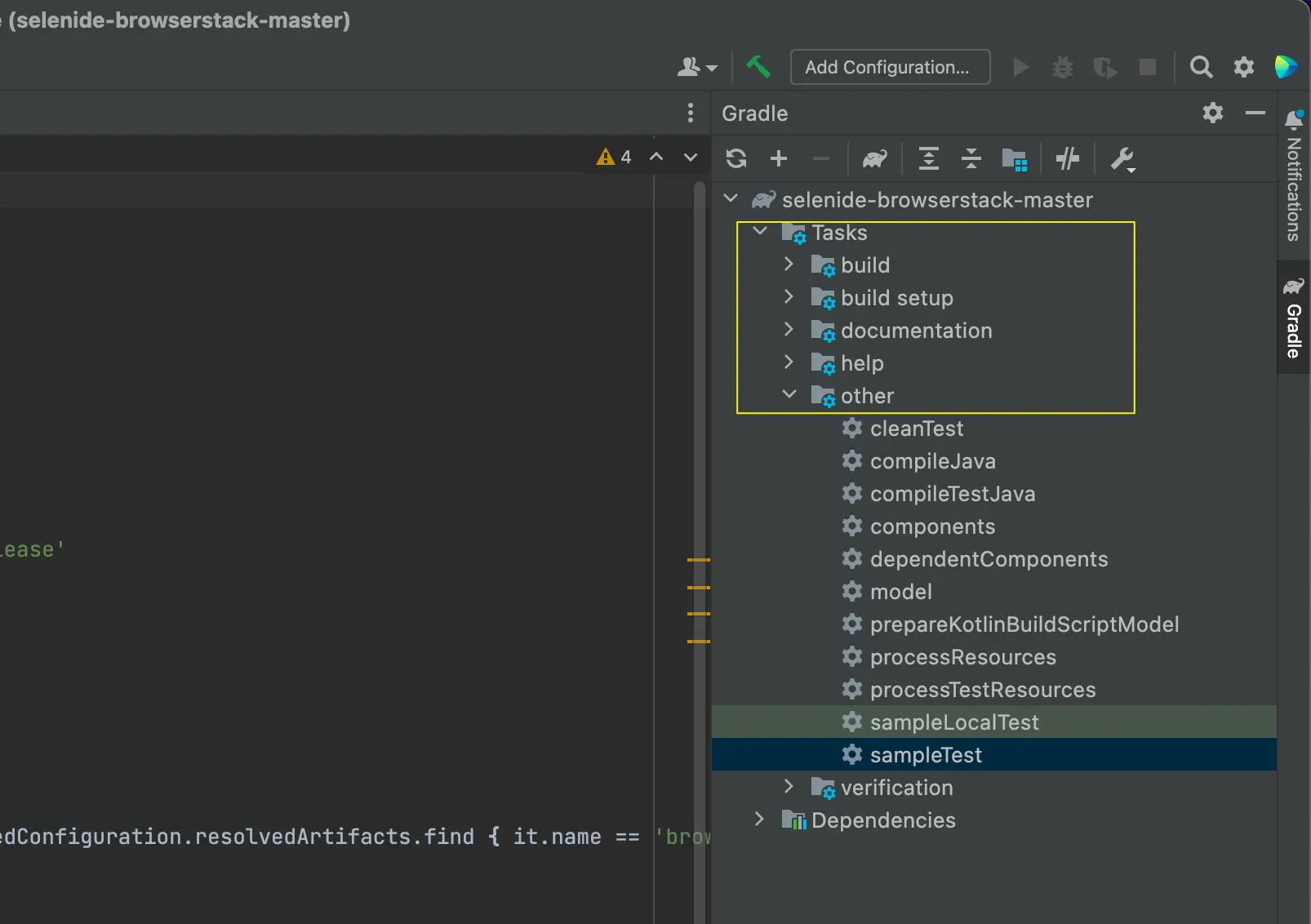Reload all Gradle projects
The width and height of the screenshot is (1311, 924).
736,158
